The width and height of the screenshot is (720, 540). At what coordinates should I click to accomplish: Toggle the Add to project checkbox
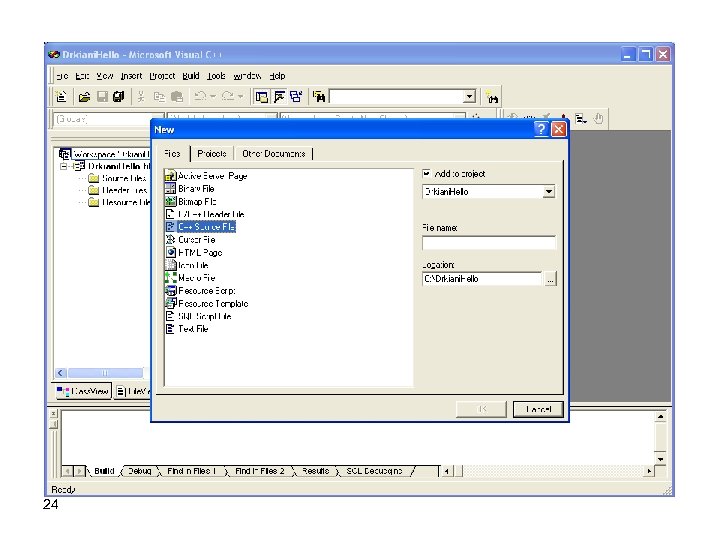[427, 174]
